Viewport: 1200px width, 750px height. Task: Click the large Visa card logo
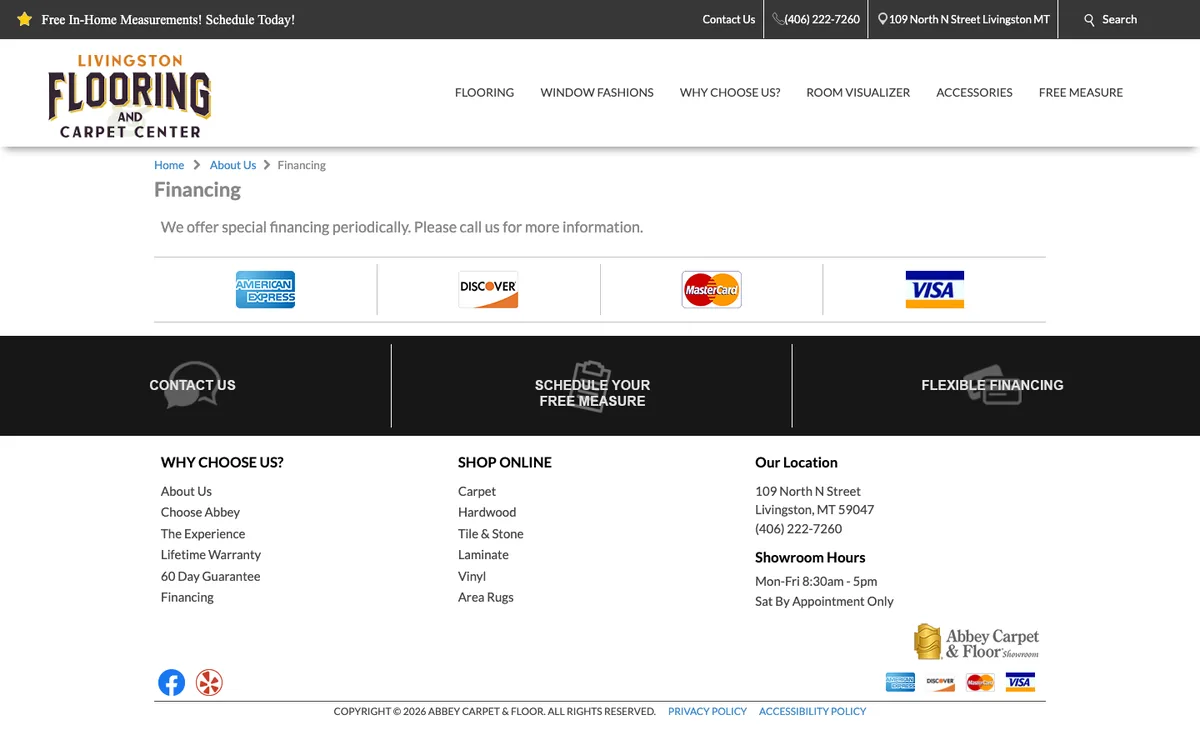[x=934, y=289]
